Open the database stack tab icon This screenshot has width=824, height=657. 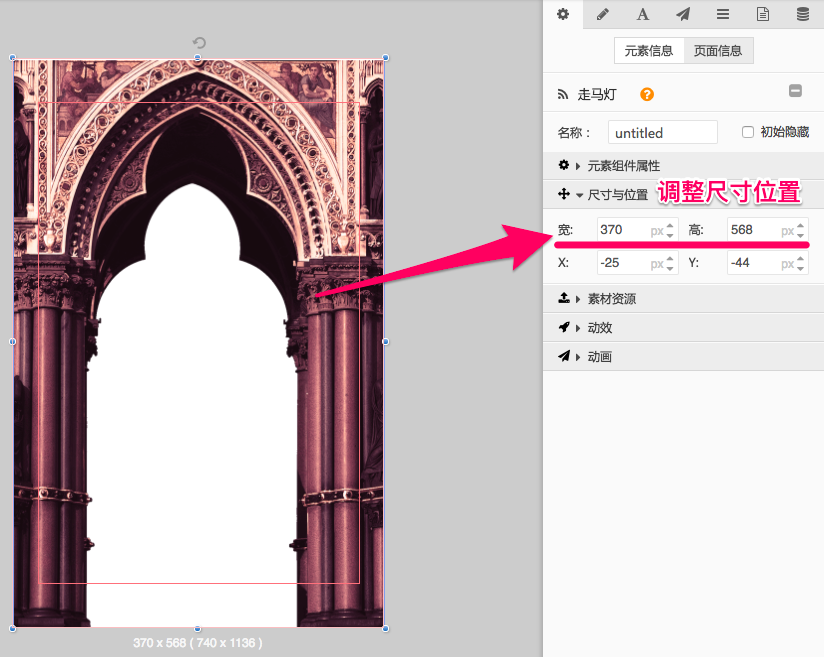point(803,14)
